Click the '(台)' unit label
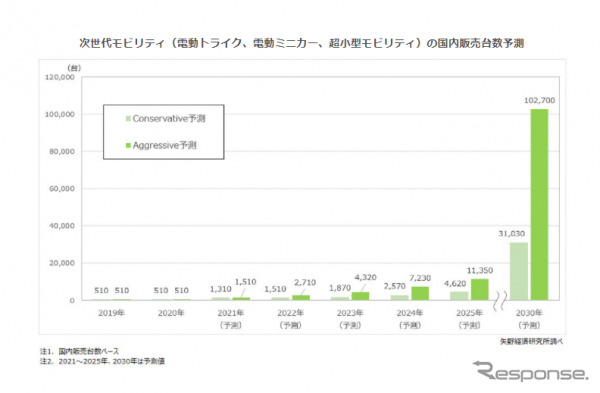600x393 pixels. [x=74, y=68]
